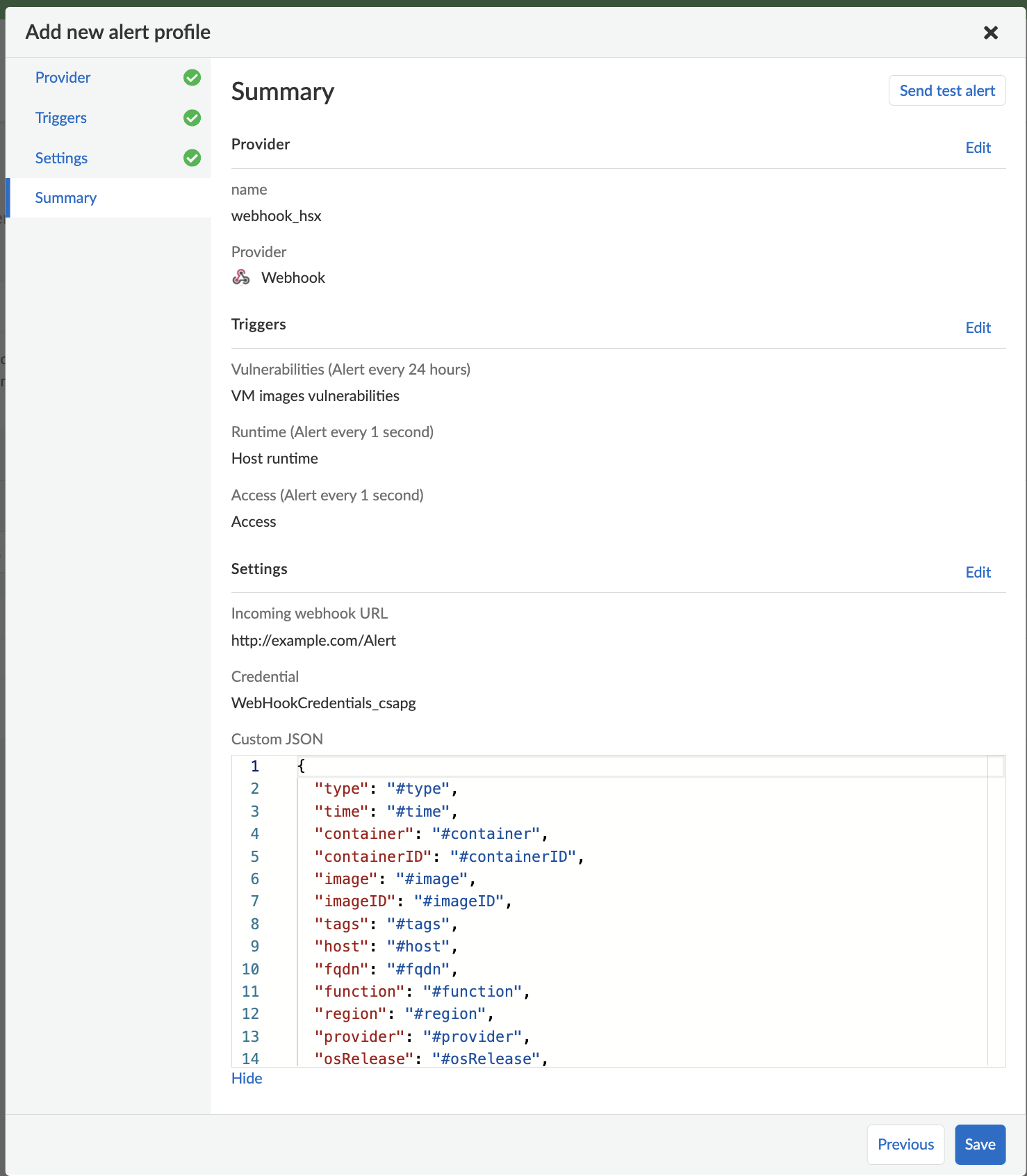Click the "#tags" value in JSON editor
Screen dimensions: 1027x1176
click(x=418, y=924)
